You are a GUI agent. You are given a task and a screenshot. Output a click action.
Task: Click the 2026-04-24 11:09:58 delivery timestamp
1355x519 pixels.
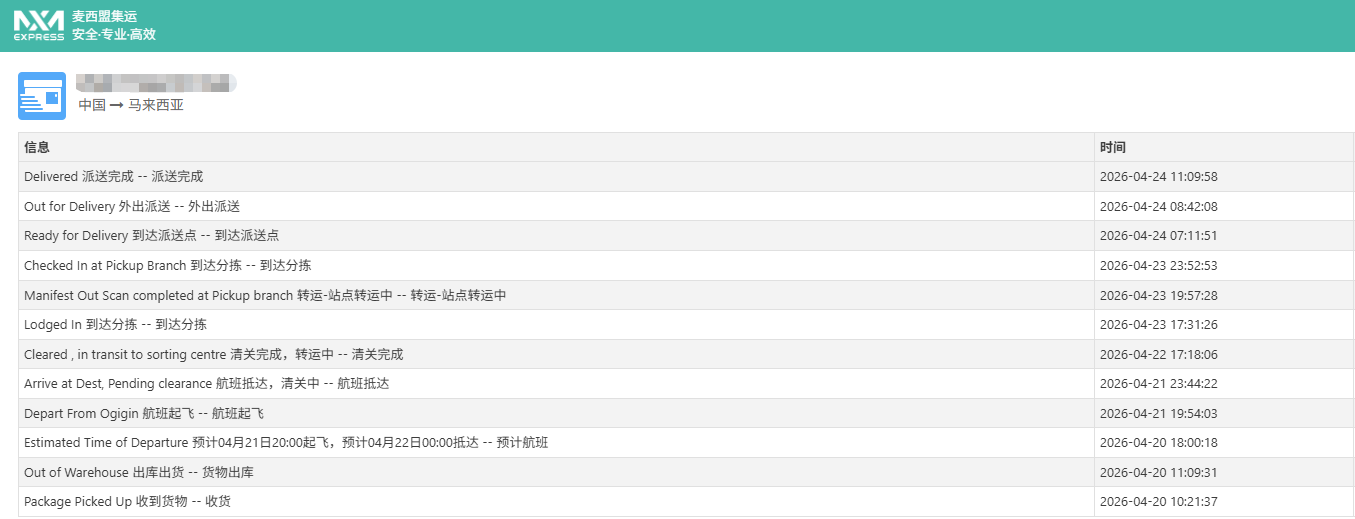click(1158, 177)
